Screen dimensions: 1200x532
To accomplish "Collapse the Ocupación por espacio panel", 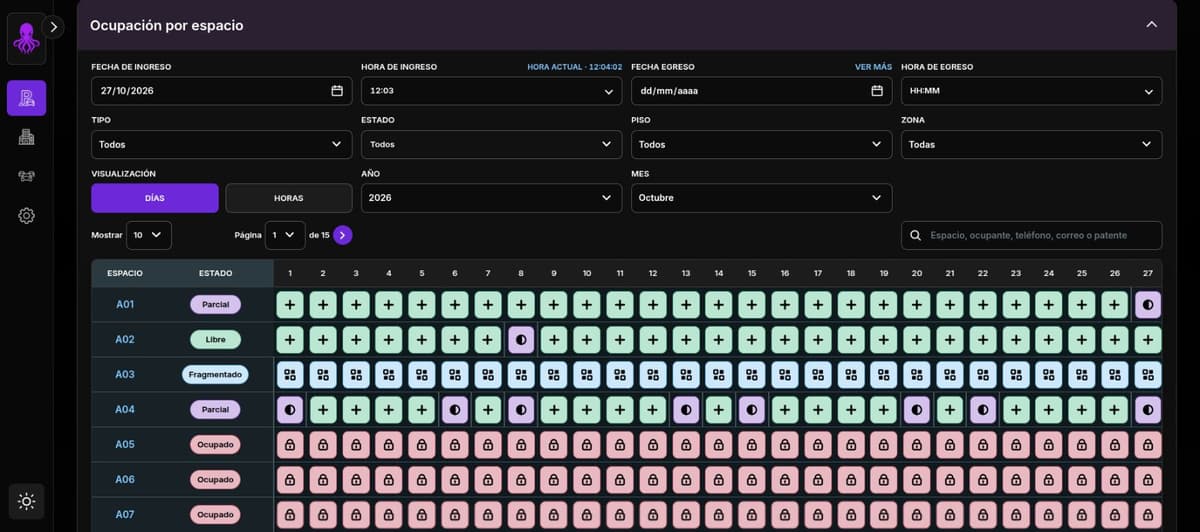I will click(1151, 24).
